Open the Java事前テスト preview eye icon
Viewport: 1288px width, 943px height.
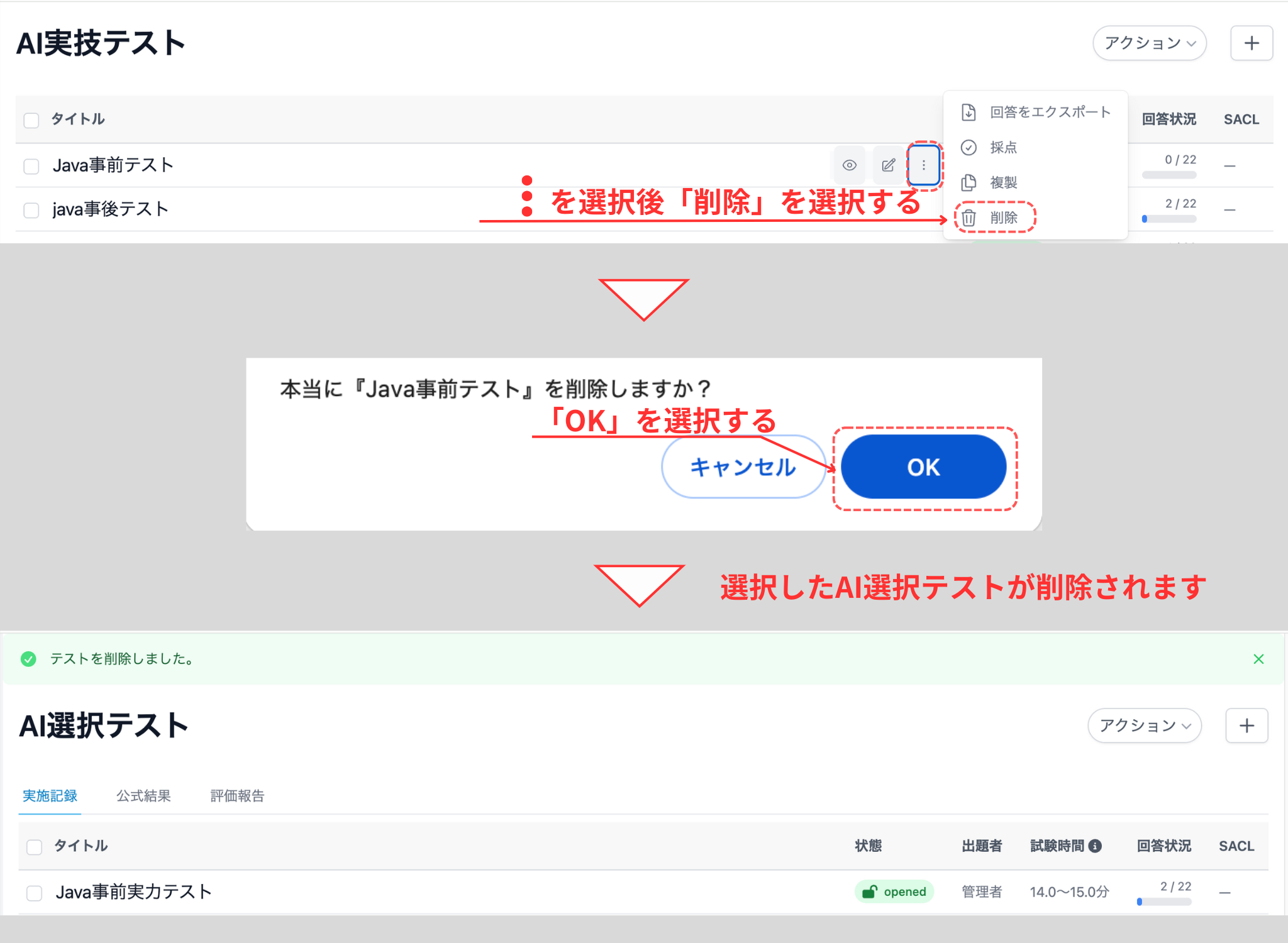(849, 165)
